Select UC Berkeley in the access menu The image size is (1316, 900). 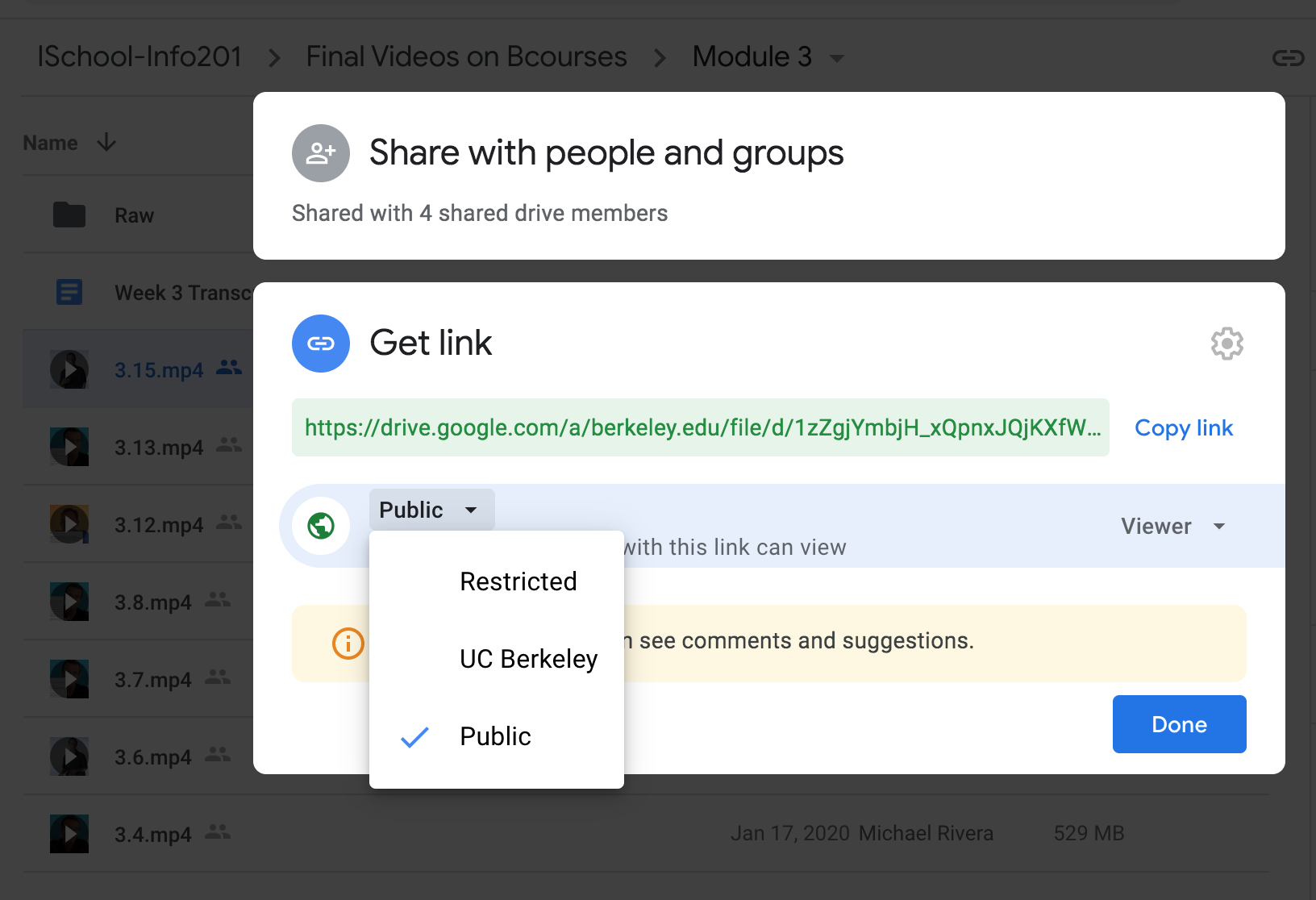(497, 659)
